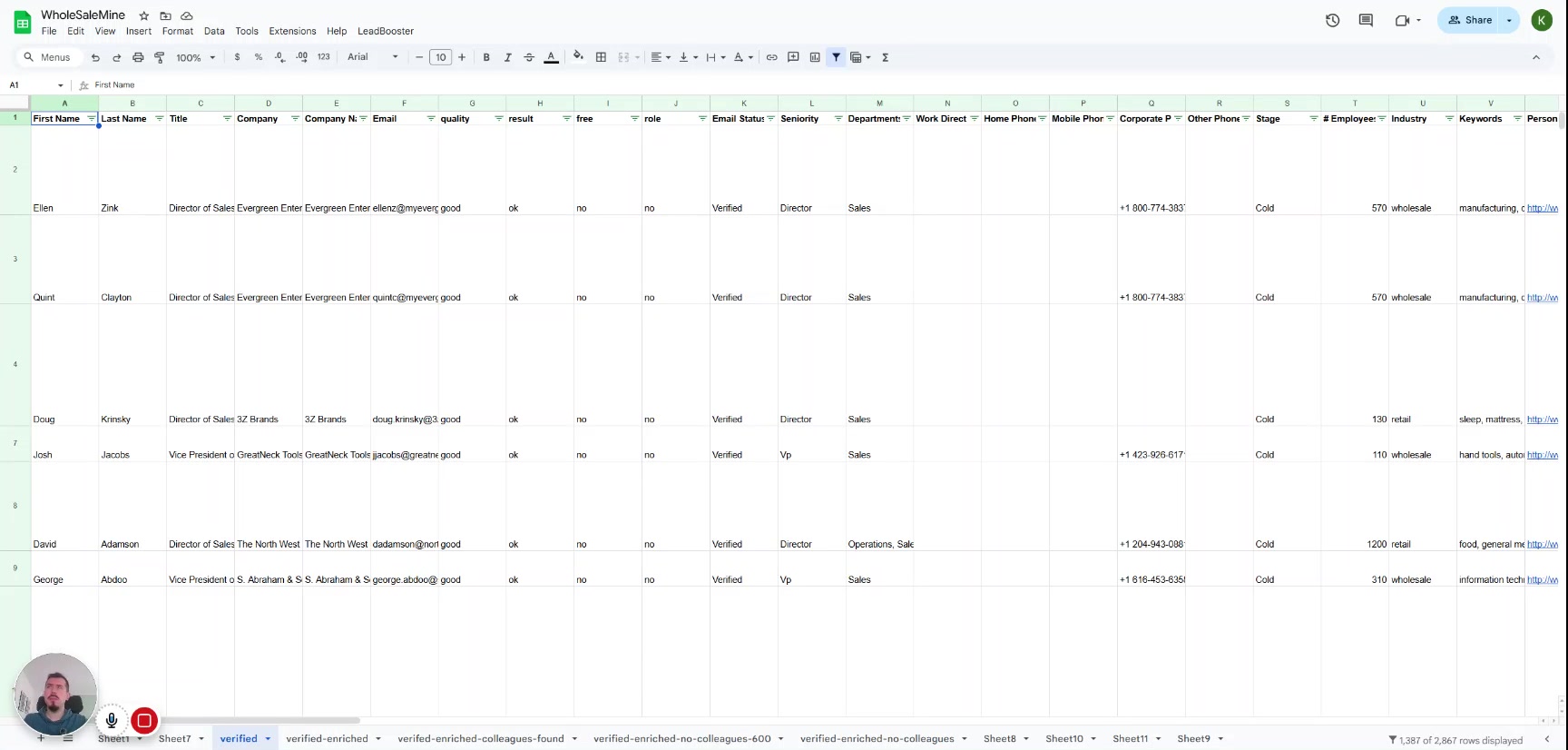1568x750 pixels.
Task: Toggle bold formatting
Action: tap(486, 57)
